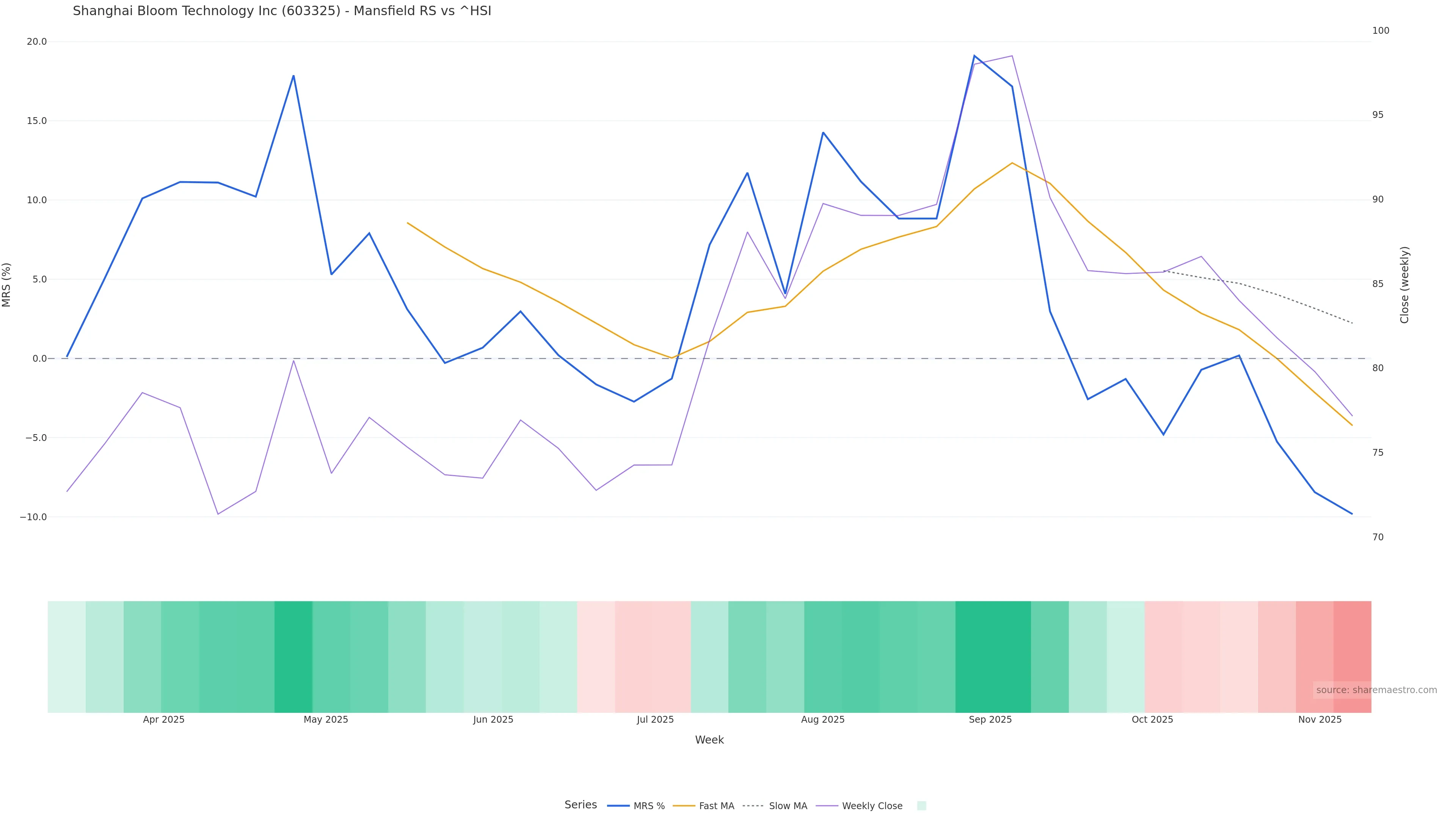This screenshot has height=819, width=1456.
Task: Click the Series legend title
Action: (581, 805)
